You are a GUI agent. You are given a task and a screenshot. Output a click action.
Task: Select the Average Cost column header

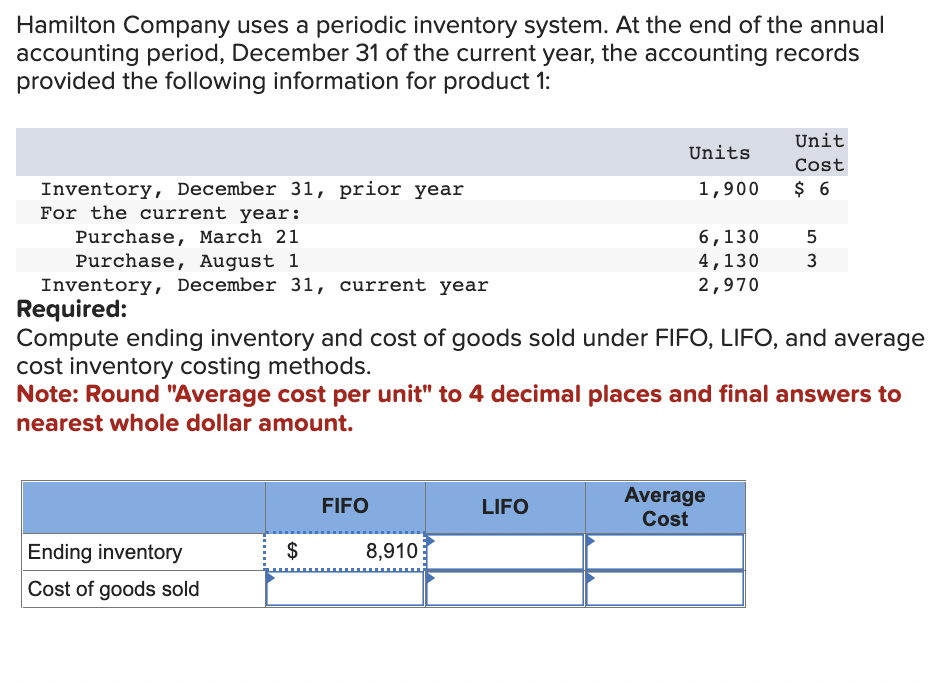click(x=665, y=507)
